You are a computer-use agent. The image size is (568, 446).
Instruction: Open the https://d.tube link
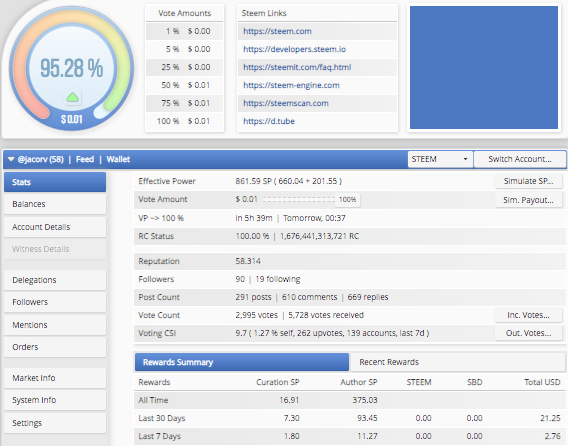[x=269, y=121]
